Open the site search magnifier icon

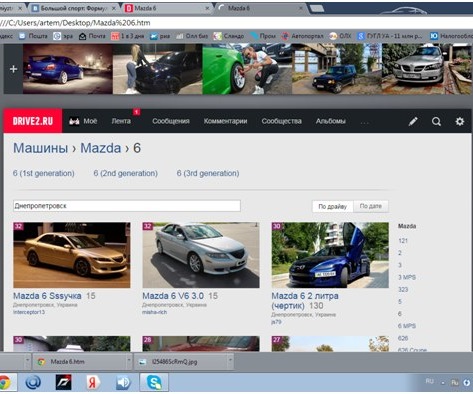[x=436, y=121]
